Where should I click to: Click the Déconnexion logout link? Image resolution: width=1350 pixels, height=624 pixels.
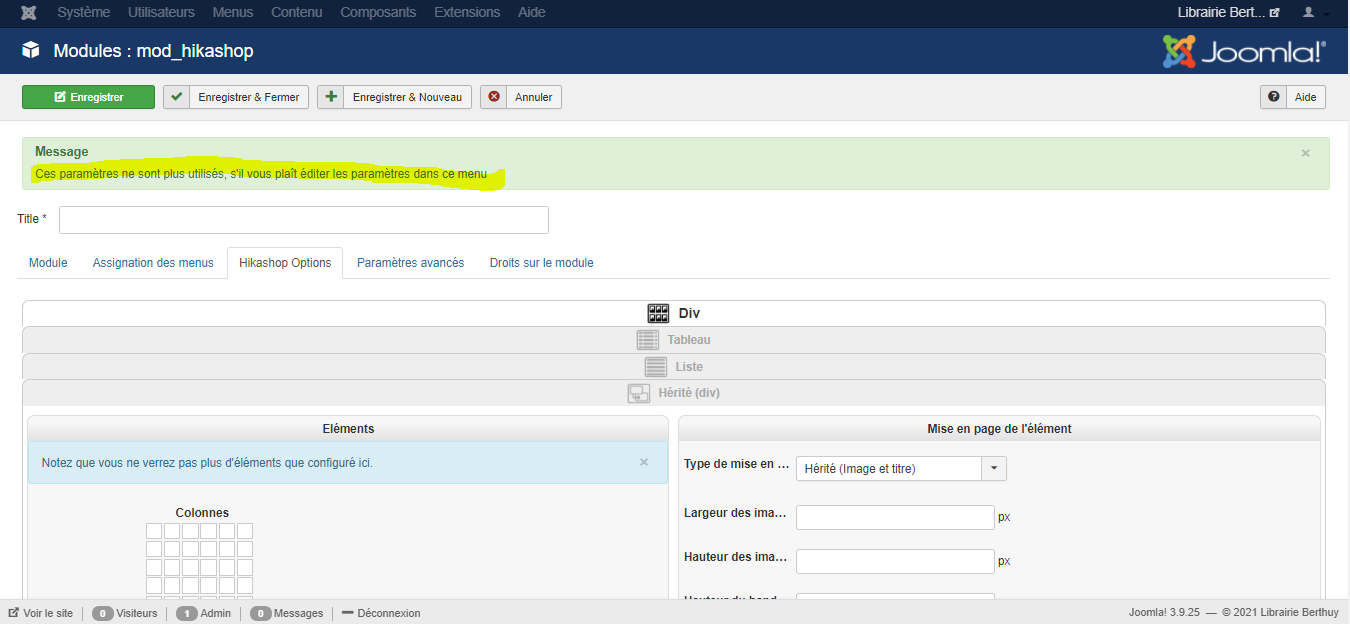[x=381, y=613]
